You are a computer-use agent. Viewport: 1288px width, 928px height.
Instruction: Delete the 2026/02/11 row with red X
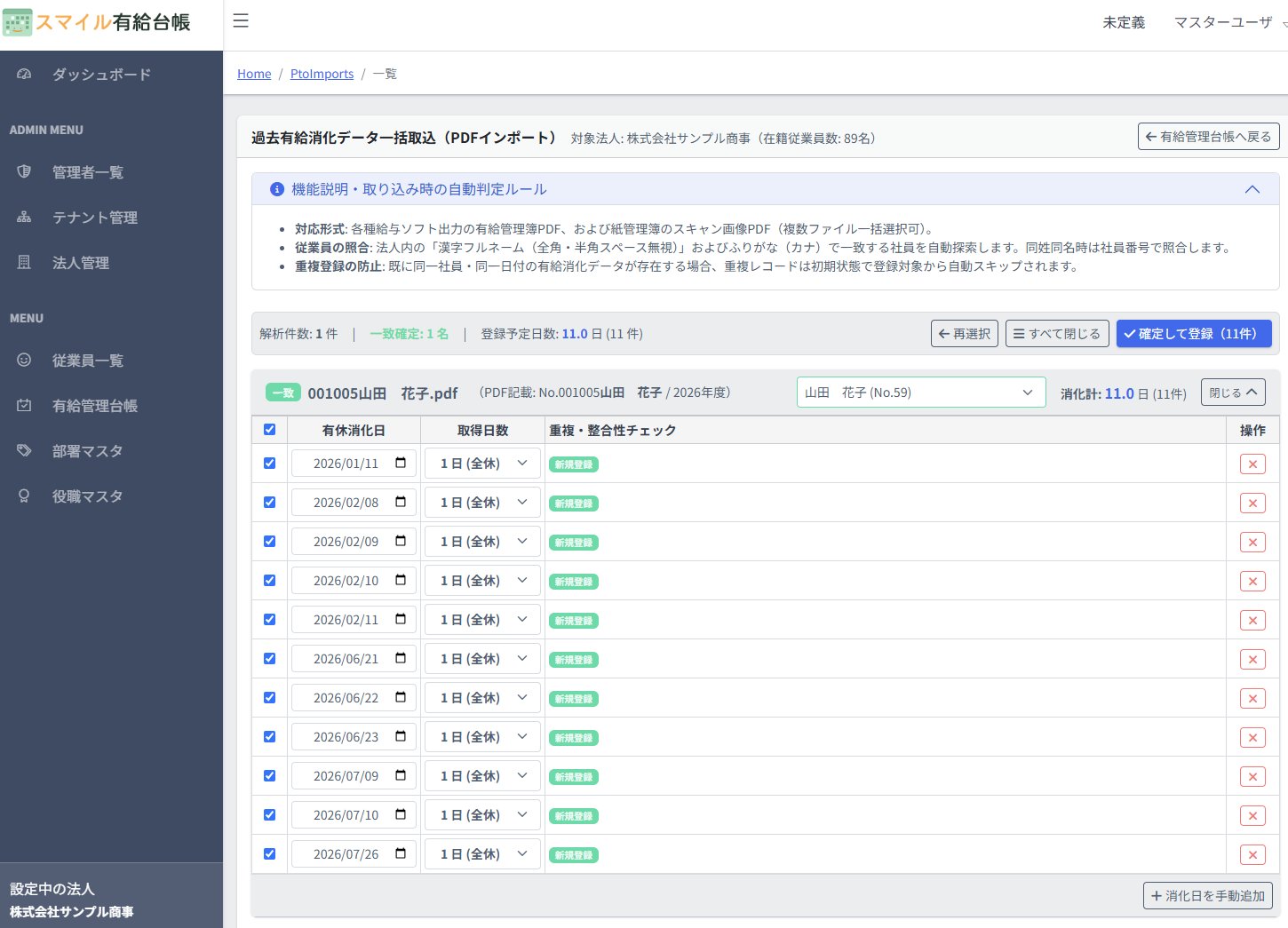click(1252, 620)
